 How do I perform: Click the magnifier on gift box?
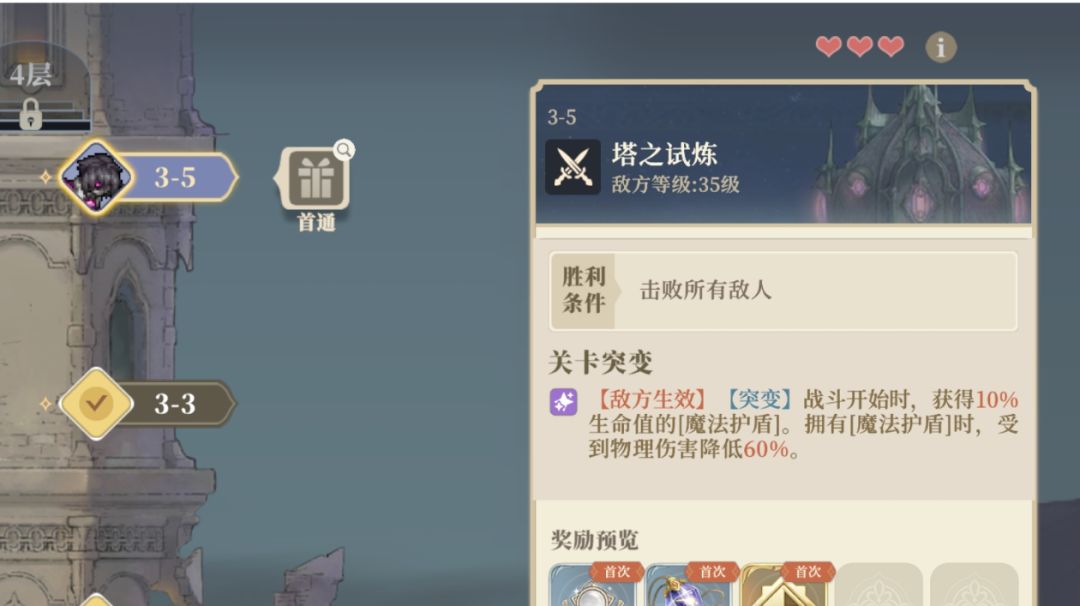tap(344, 149)
